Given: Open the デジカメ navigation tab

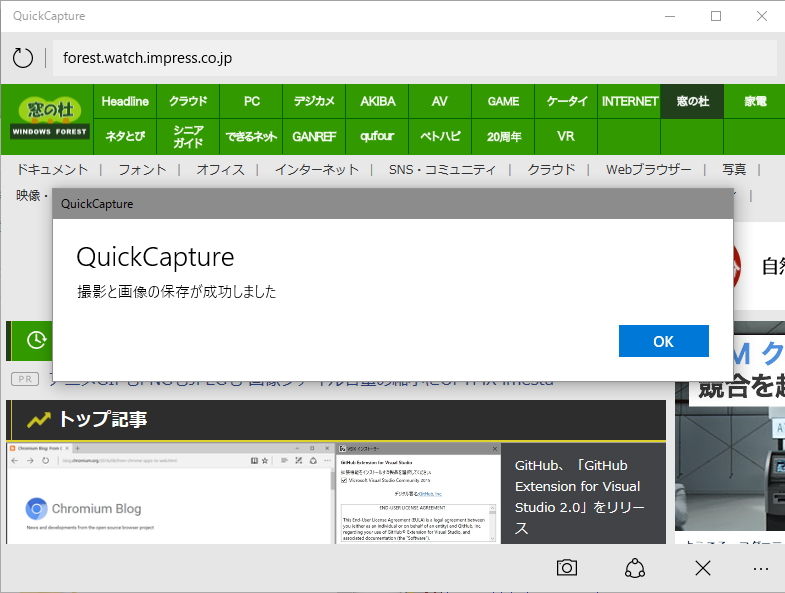Looking at the screenshot, I should click(314, 101).
